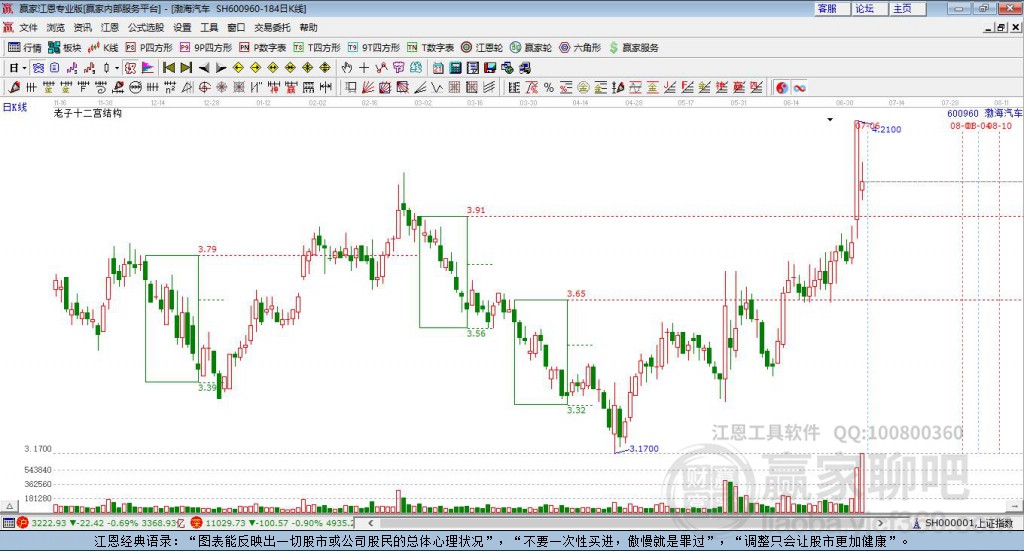Step chart left with black left arrow
The width and height of the screenshot is (1024, 551).
point(204,68)
